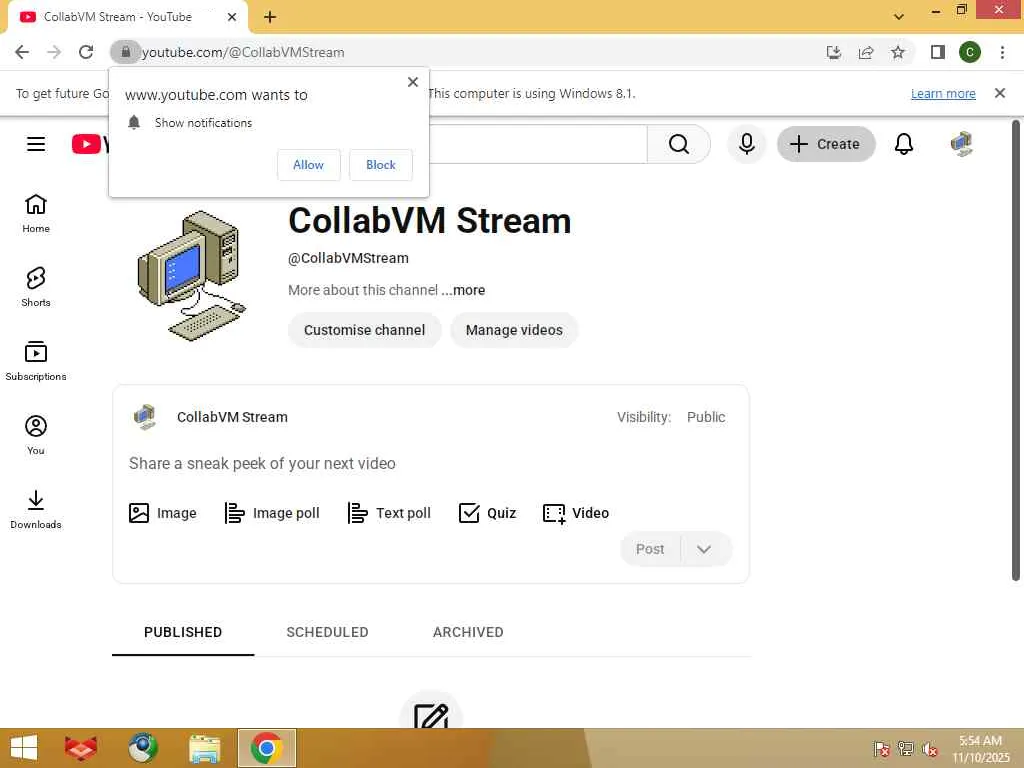
Task: Click the search magnifier button
Action: (x=679, y=144)
